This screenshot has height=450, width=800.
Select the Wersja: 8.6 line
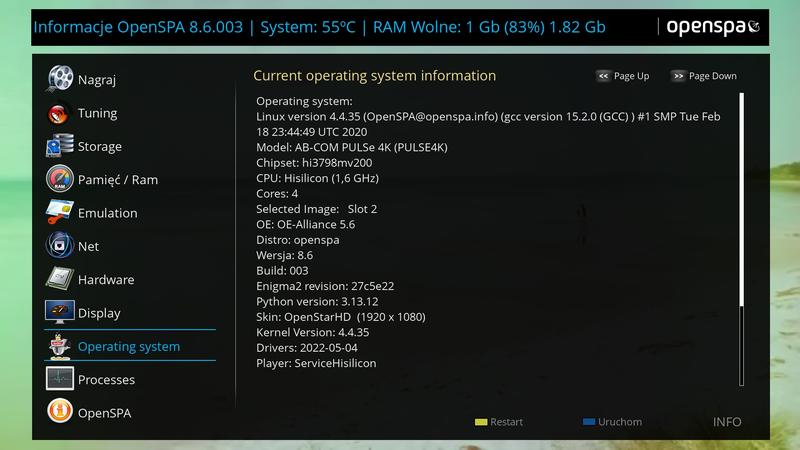284,255
